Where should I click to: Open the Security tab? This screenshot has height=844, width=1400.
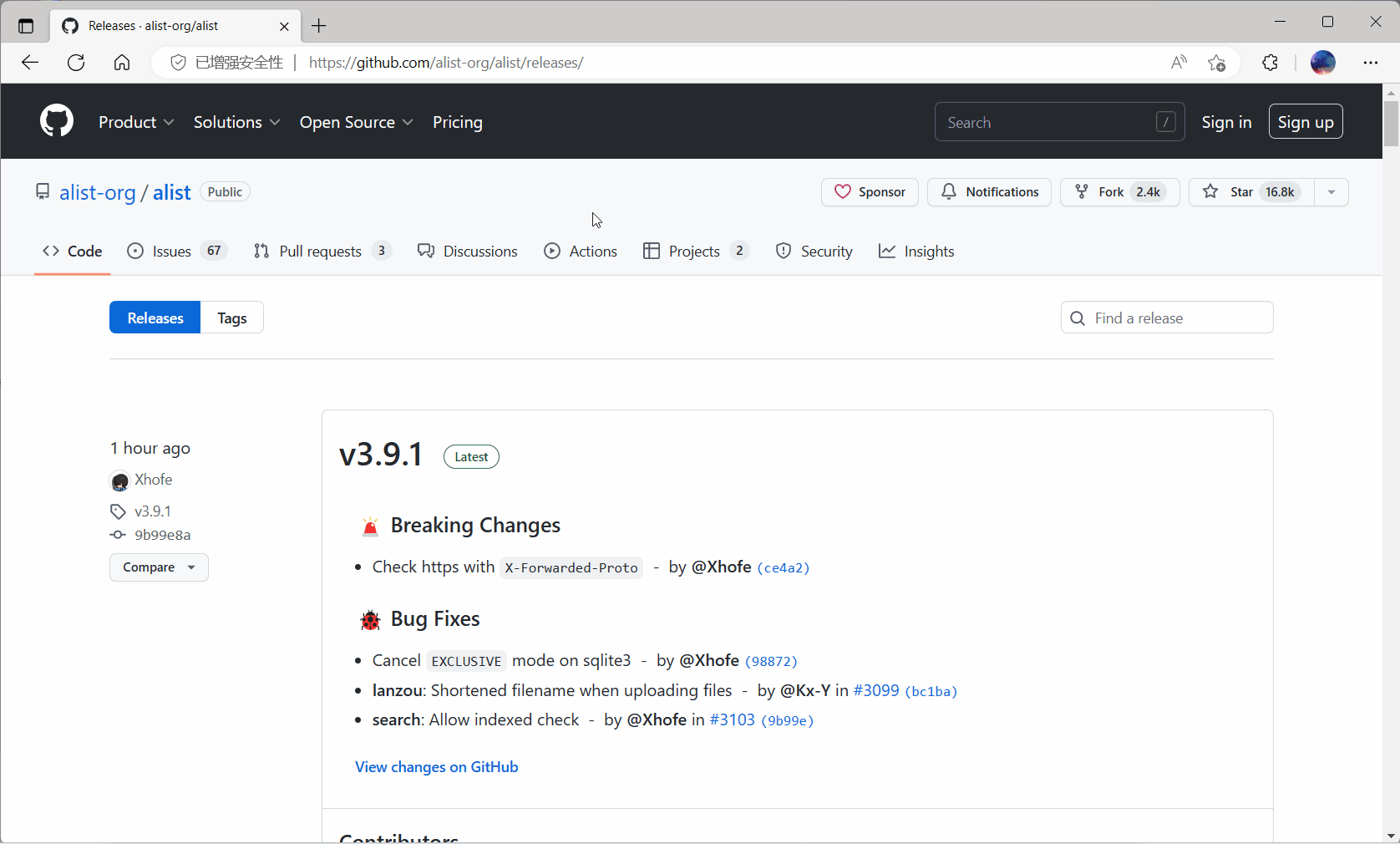point(814,252)
